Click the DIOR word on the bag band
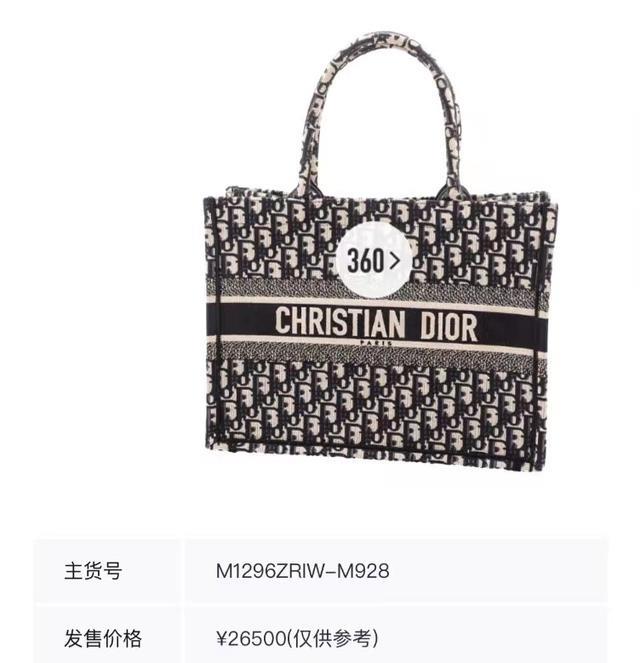This screenshot has width=640, height=663. tap(449, 326)
